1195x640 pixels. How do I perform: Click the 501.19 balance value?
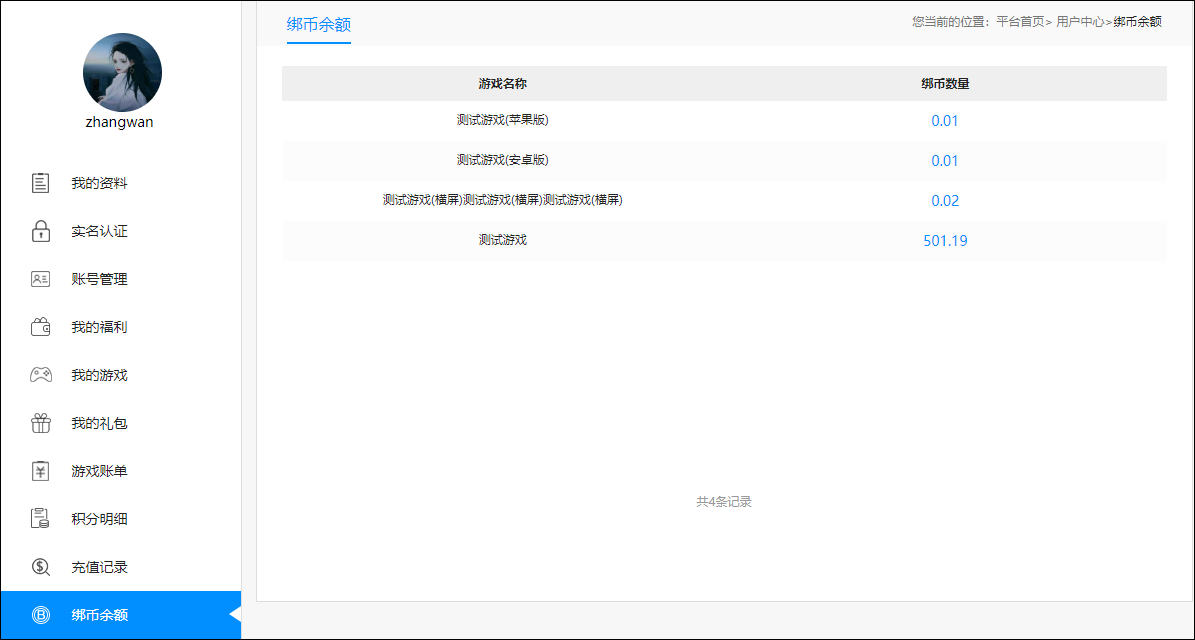945,241
